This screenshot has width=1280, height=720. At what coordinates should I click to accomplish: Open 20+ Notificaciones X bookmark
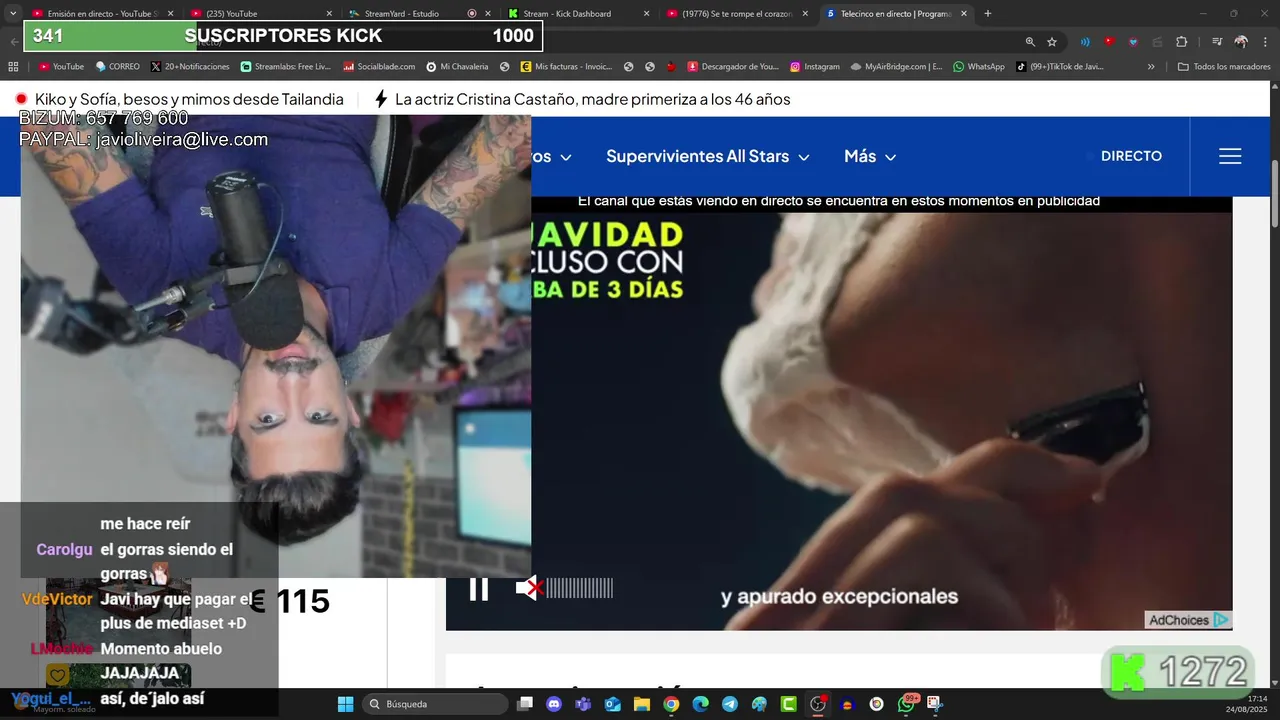(191, 67)
